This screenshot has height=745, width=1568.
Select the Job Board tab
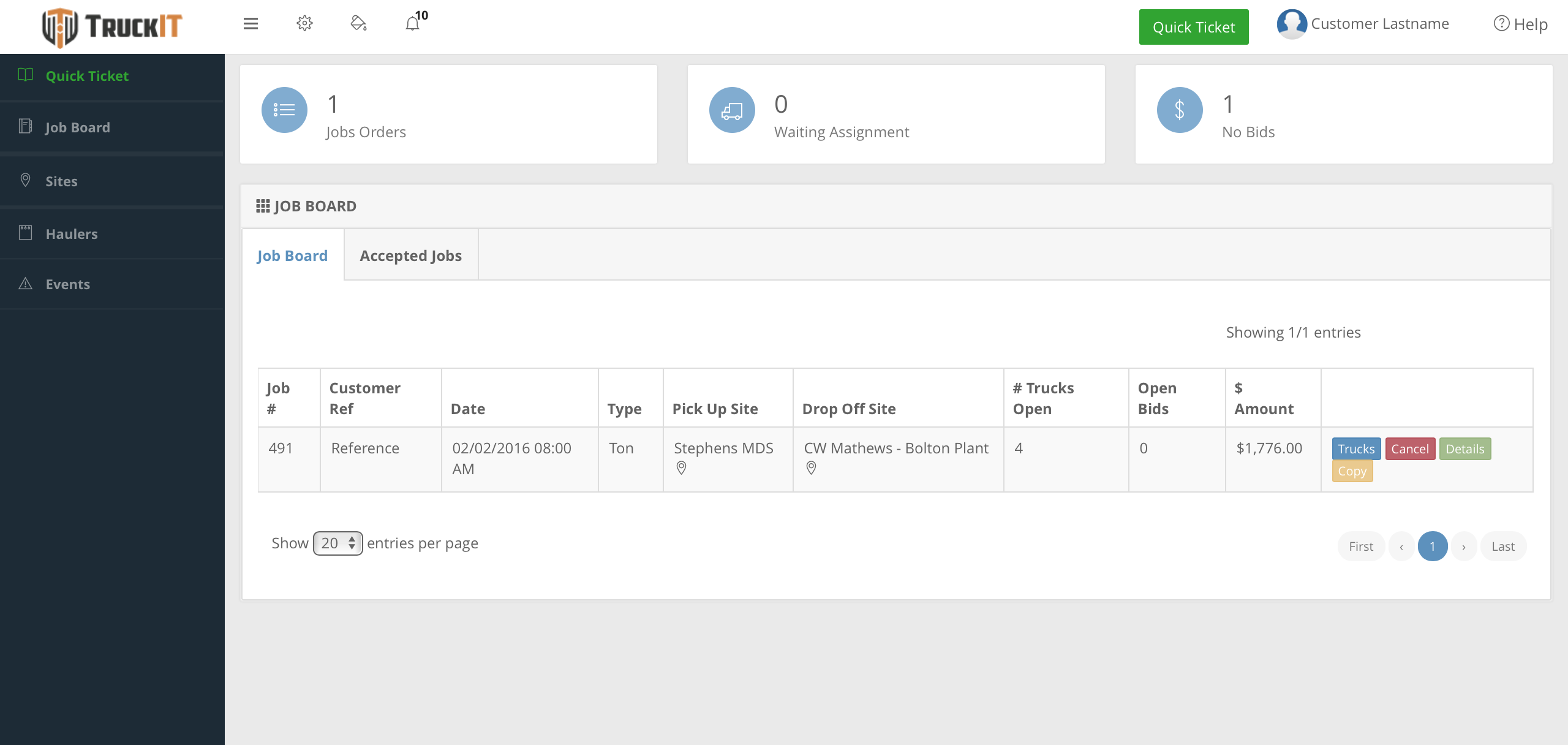pos(292,256)
